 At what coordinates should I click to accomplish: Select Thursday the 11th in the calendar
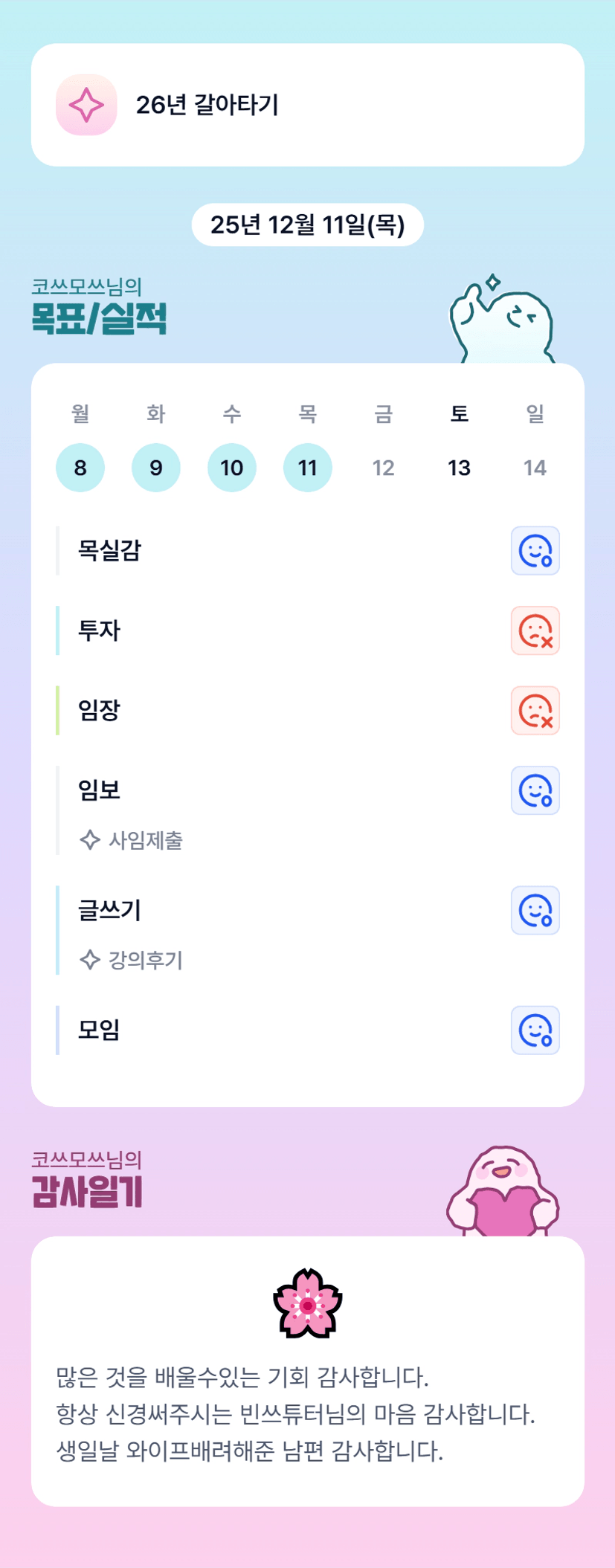click(307, 468)
